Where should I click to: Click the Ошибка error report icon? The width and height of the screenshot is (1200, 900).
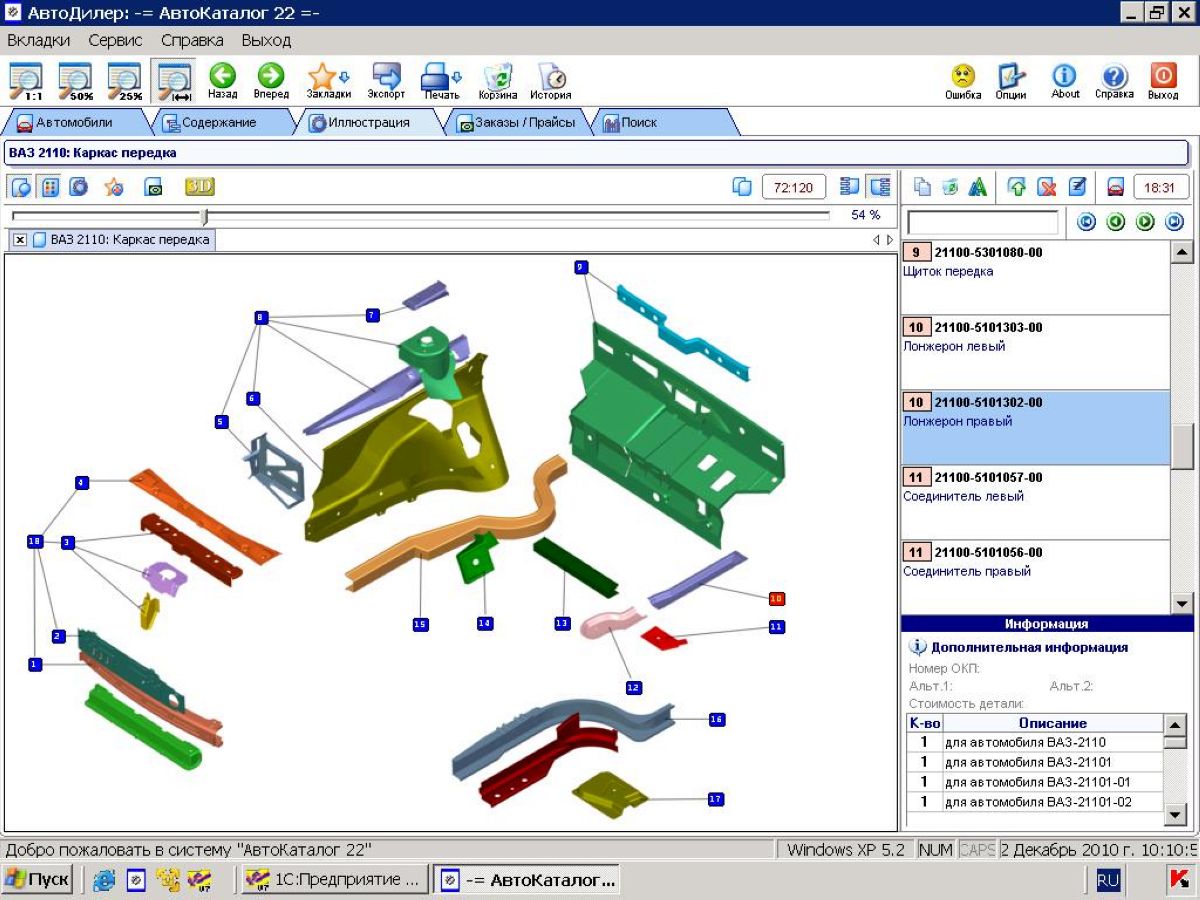click(x=963, y=81)
